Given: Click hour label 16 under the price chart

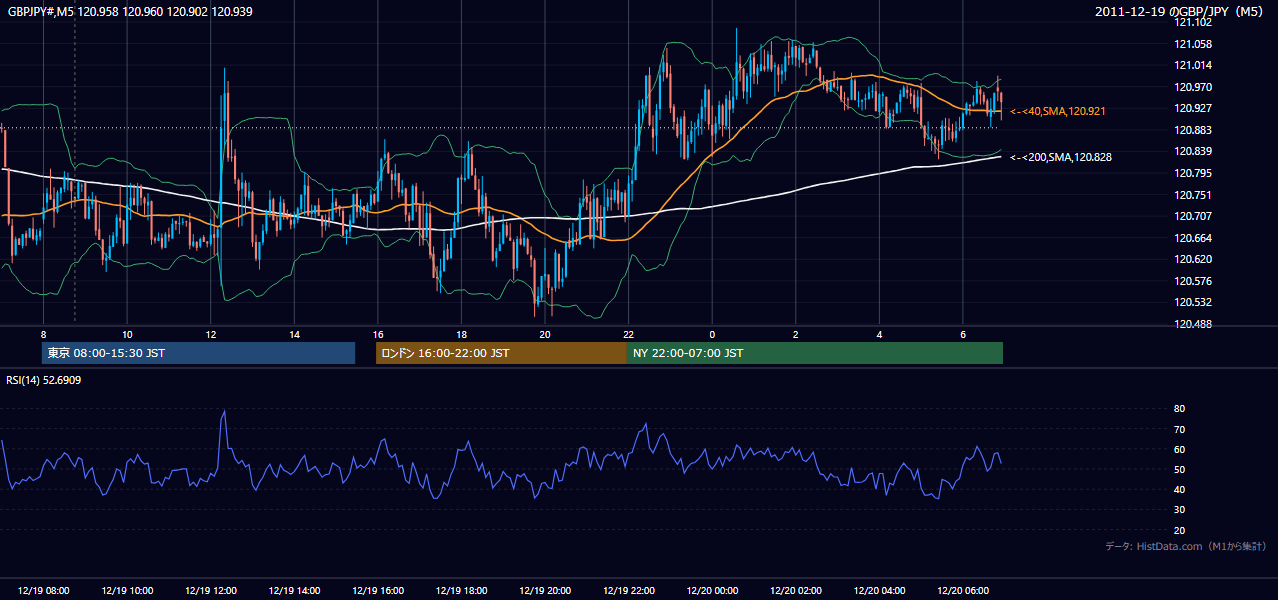Looking at the screenshot, I should point(377,334).
